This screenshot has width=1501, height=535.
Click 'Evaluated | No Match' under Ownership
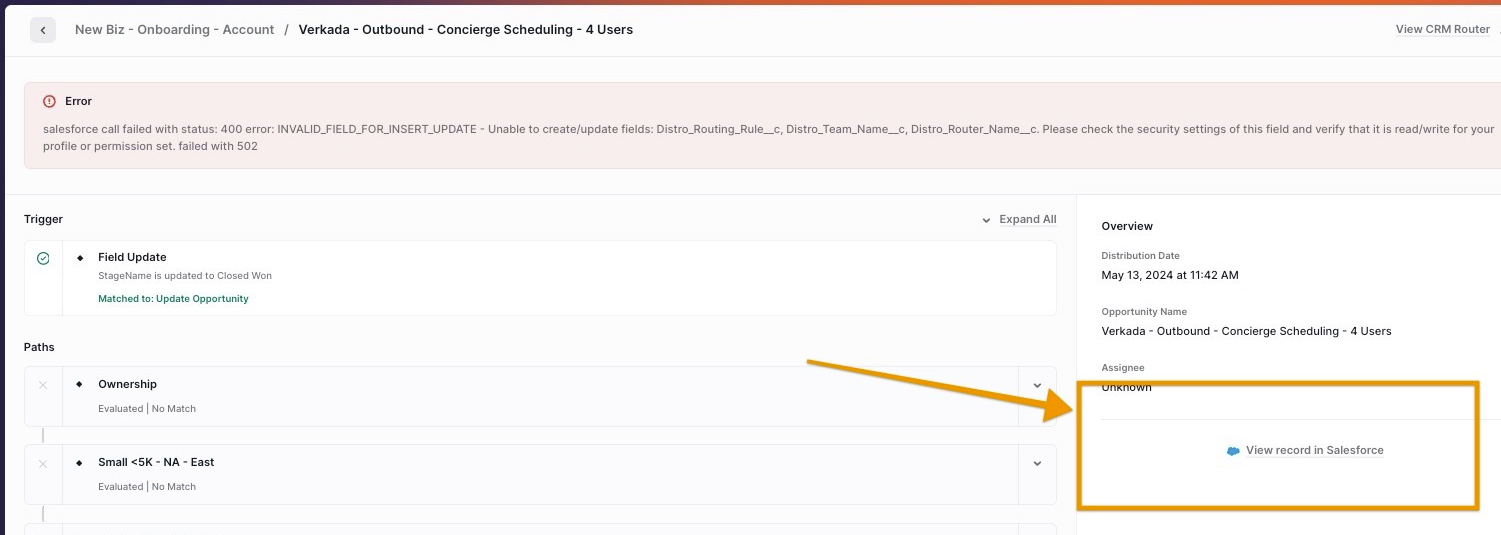click(x=147, y=408)
